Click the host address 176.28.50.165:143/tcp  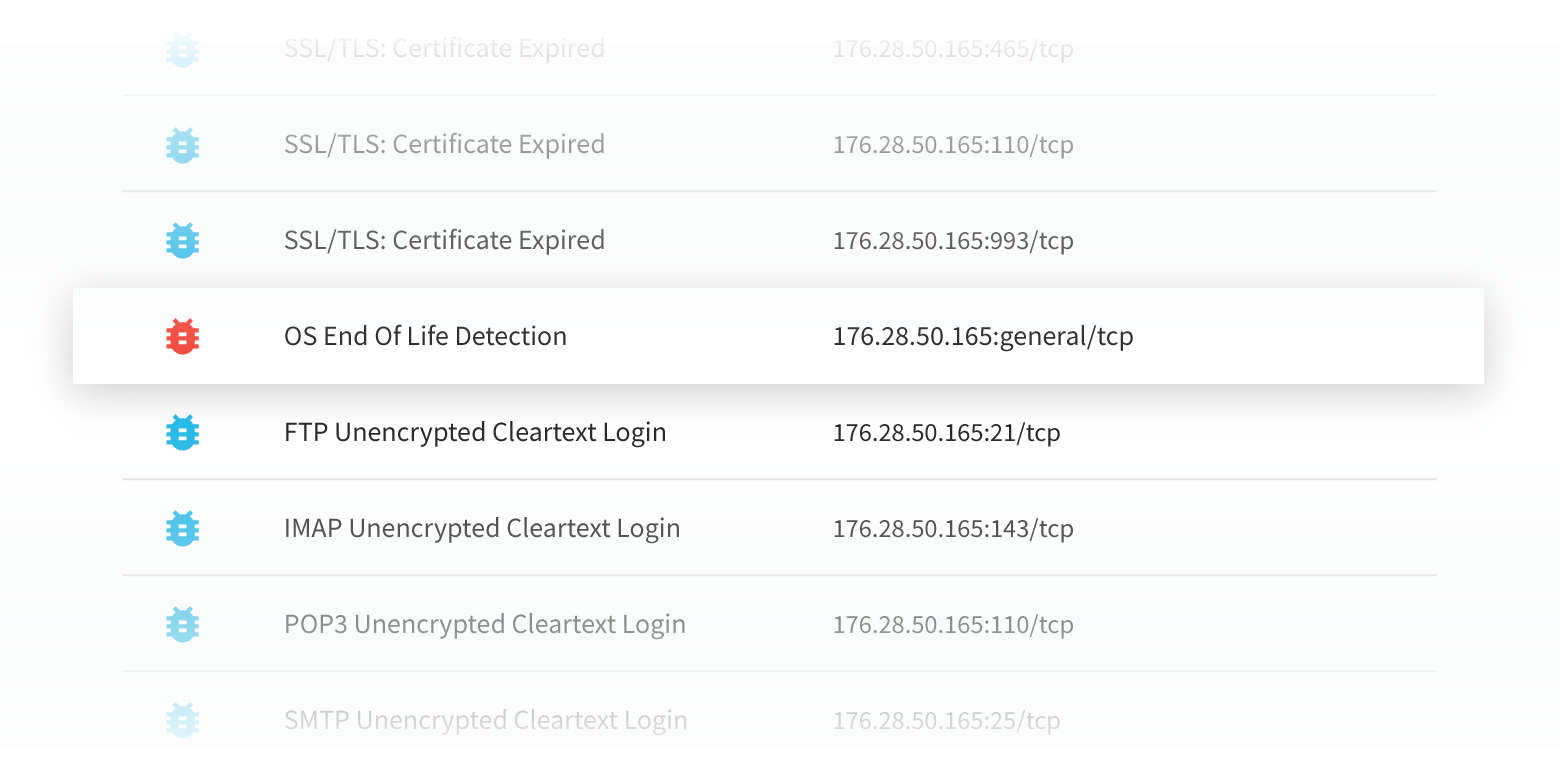point(953,528)
